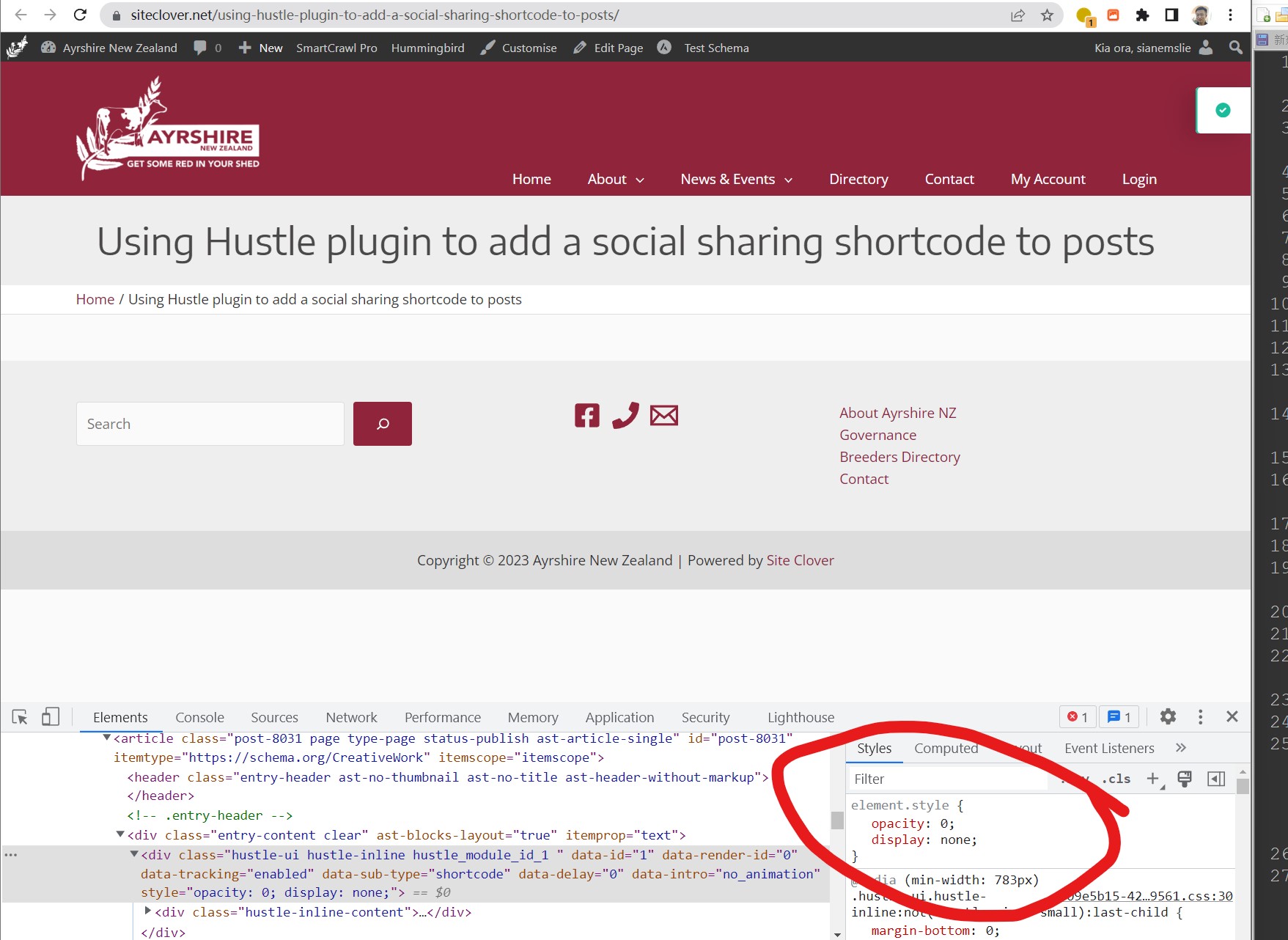This screenshot has height=940, width=1288.
Task: Go to the Home nav item
Action: click(531, 179)
